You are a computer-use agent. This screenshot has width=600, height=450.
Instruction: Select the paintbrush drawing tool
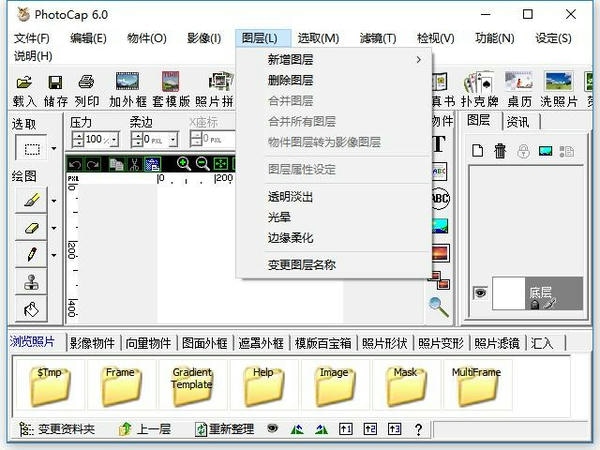point(31,200)
